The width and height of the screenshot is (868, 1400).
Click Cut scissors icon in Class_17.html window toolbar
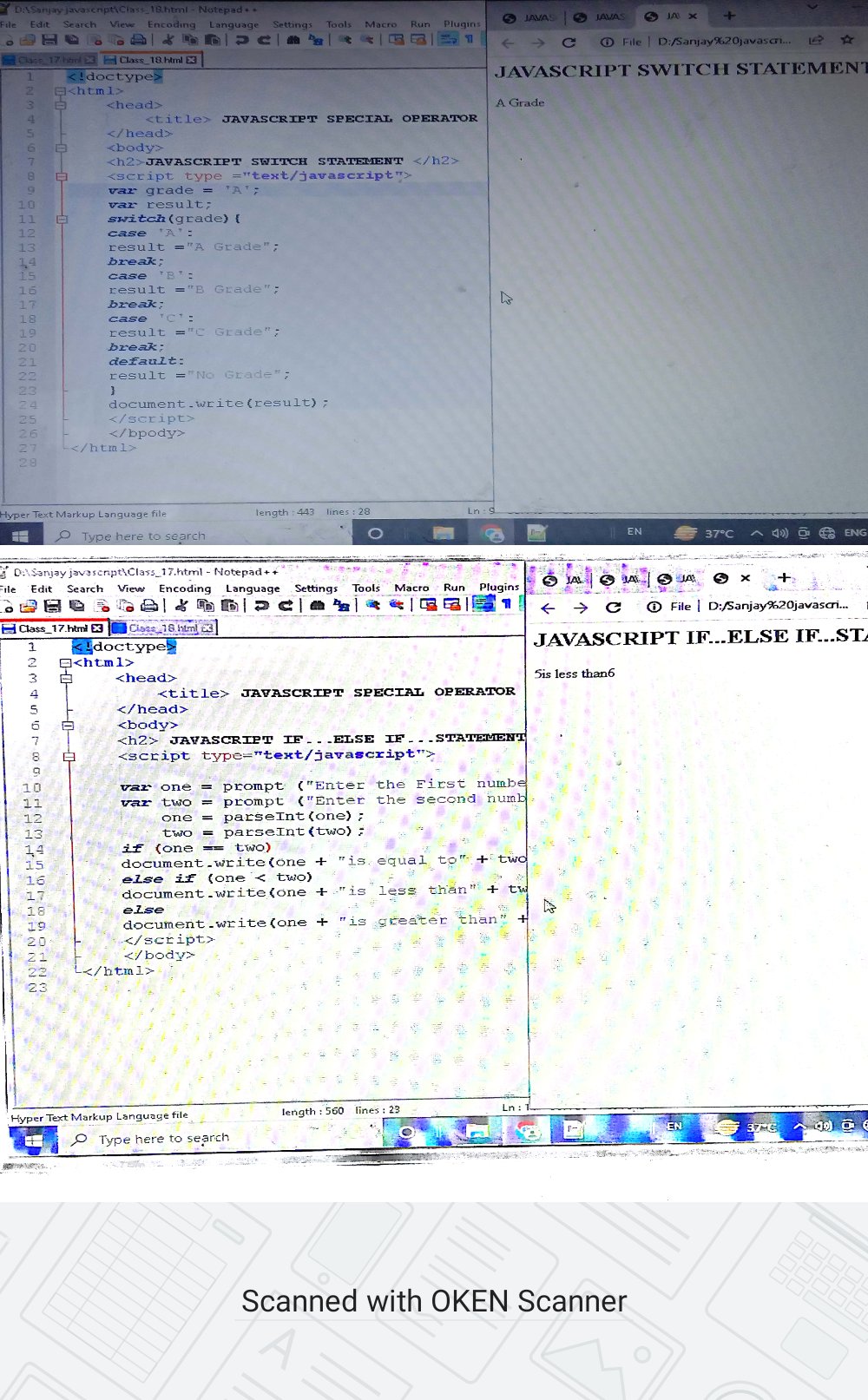pos(181,606)
